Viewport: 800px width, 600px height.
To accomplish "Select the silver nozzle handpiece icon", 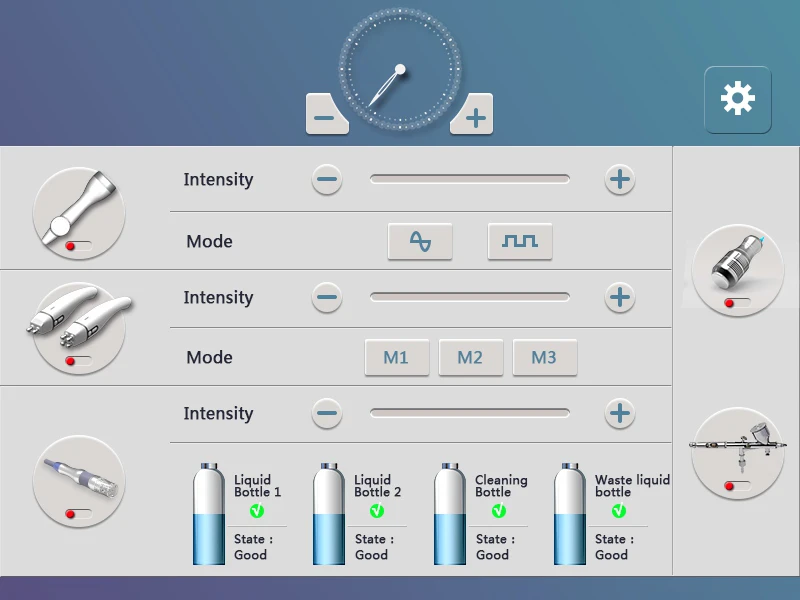I will click(x=739, y=269).
